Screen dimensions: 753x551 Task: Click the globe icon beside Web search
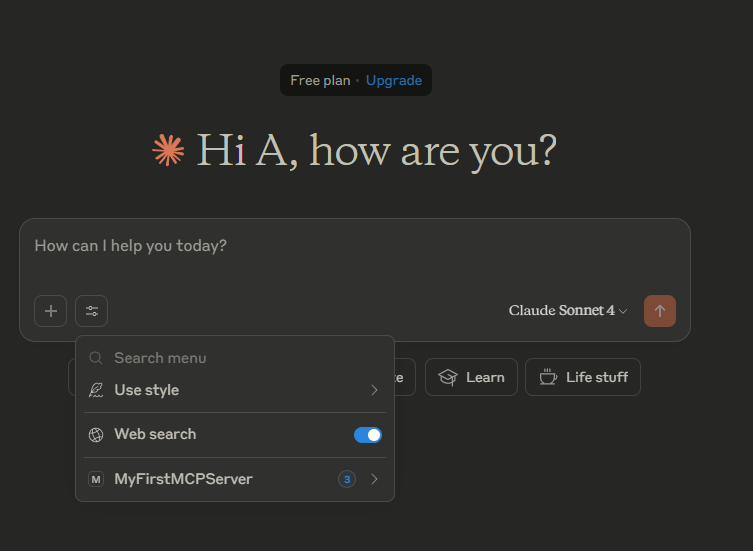[96, 435]
